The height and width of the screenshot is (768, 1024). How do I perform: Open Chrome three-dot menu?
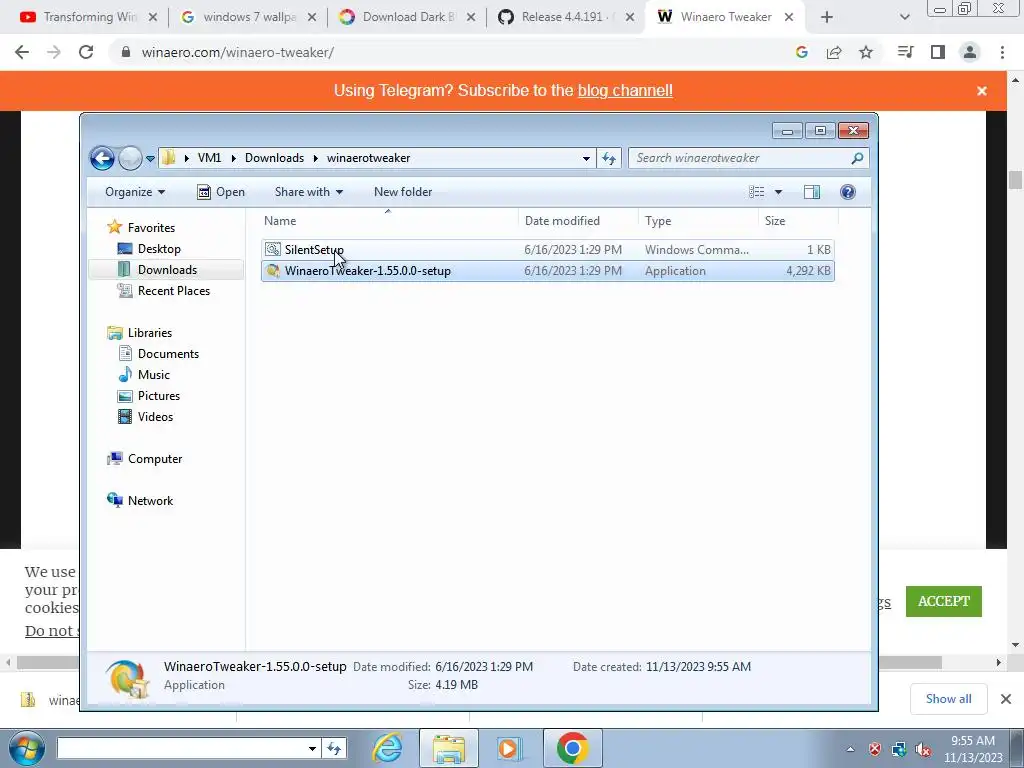coord(1002,52)
